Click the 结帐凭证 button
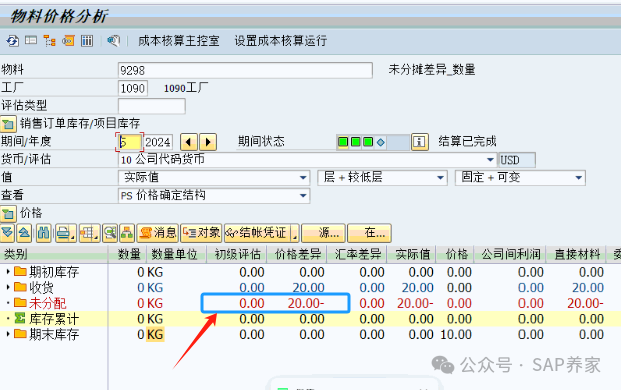Screen dimensions: 621x390 (257, 233)
